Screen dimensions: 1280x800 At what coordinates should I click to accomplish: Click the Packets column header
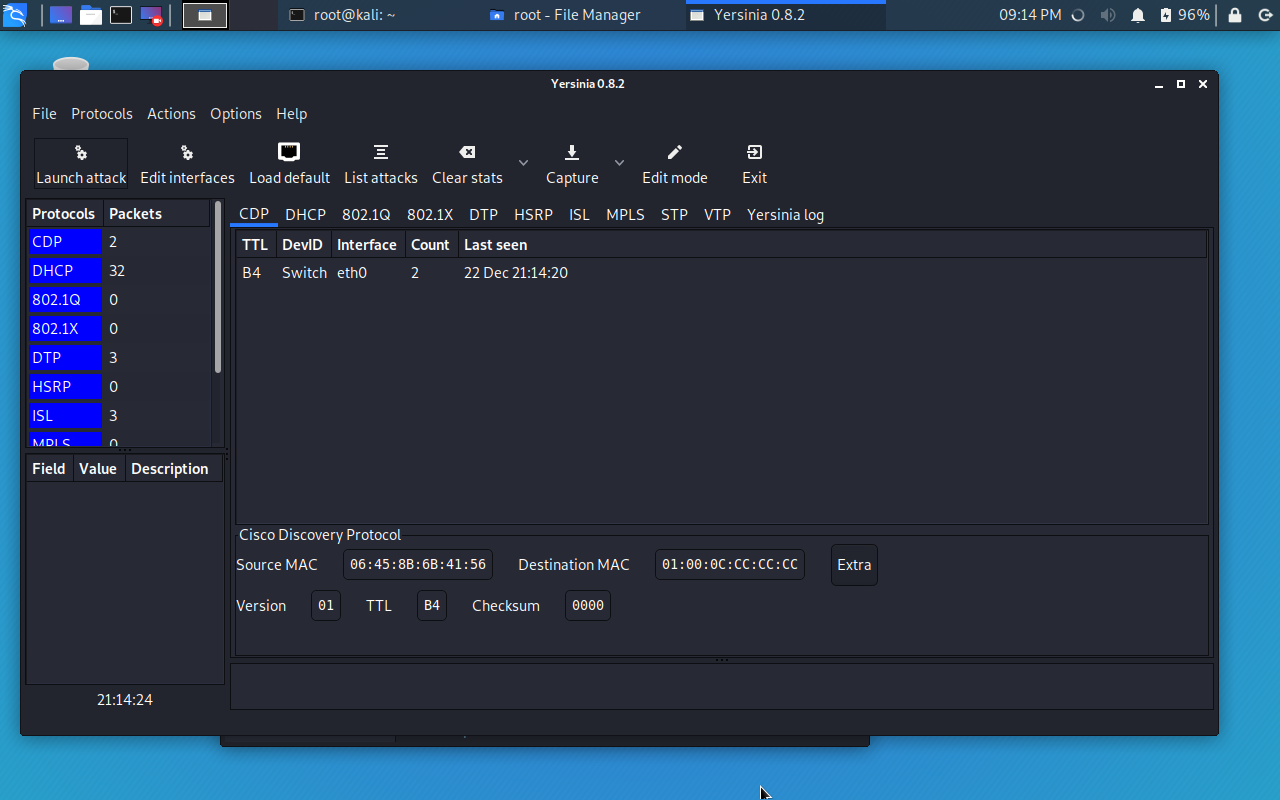156,214
